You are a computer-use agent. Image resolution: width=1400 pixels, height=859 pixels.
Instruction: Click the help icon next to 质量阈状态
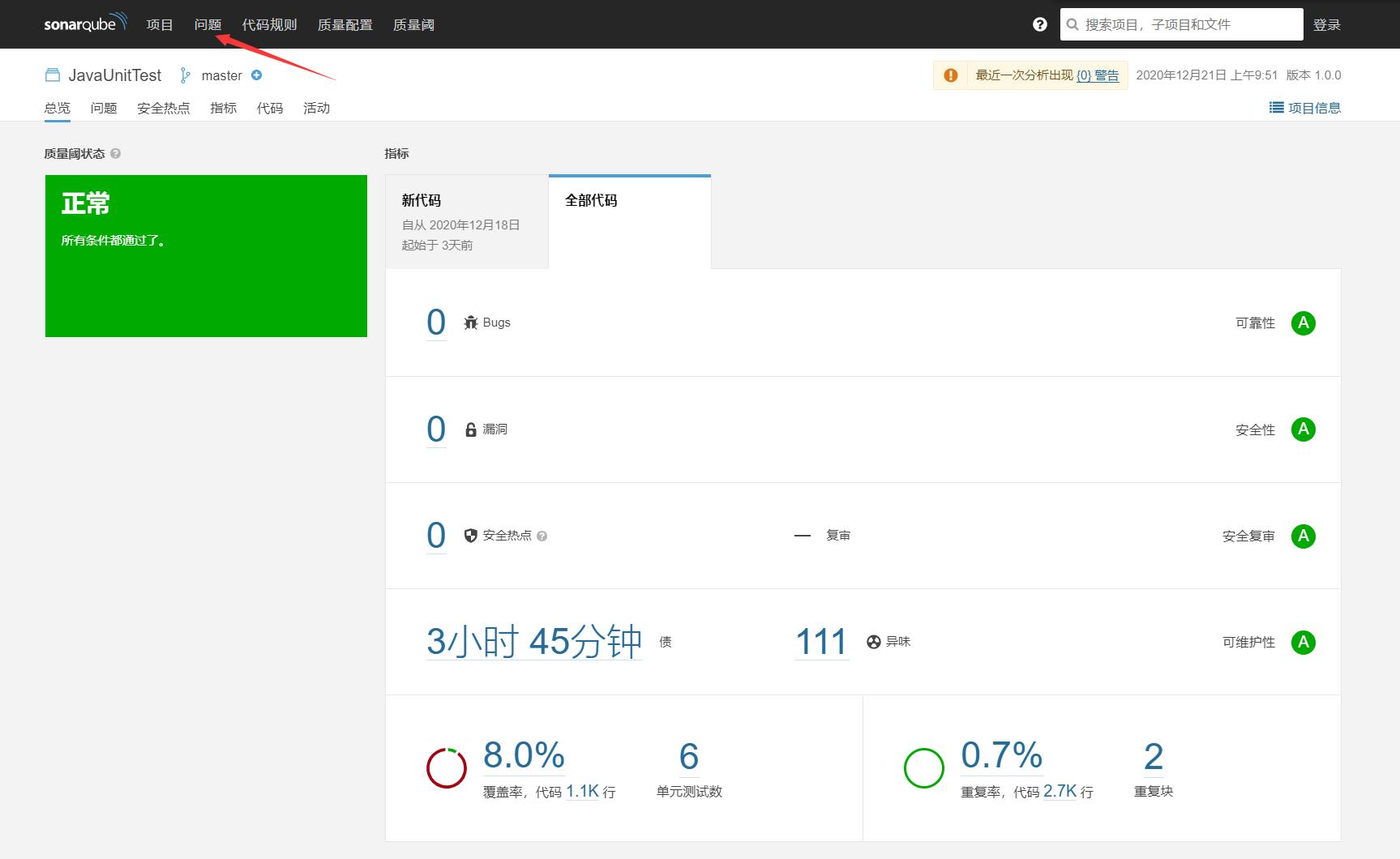click(x=116, y=153)
